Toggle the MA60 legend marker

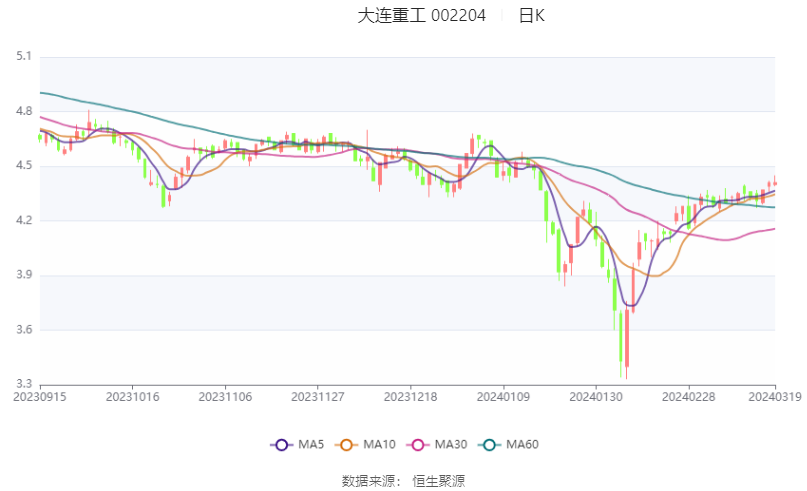click(489, 445)
